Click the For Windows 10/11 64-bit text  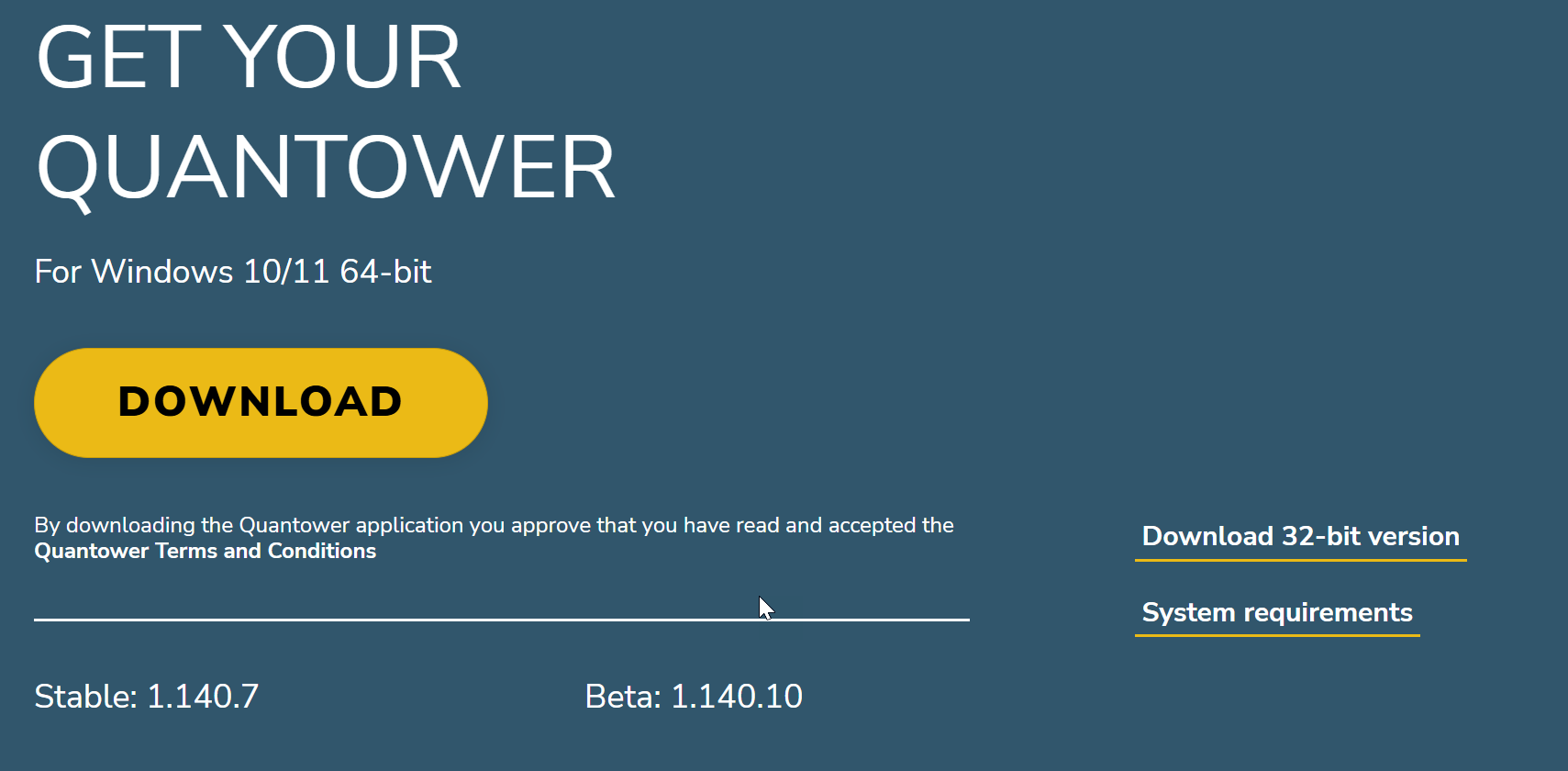233,272
